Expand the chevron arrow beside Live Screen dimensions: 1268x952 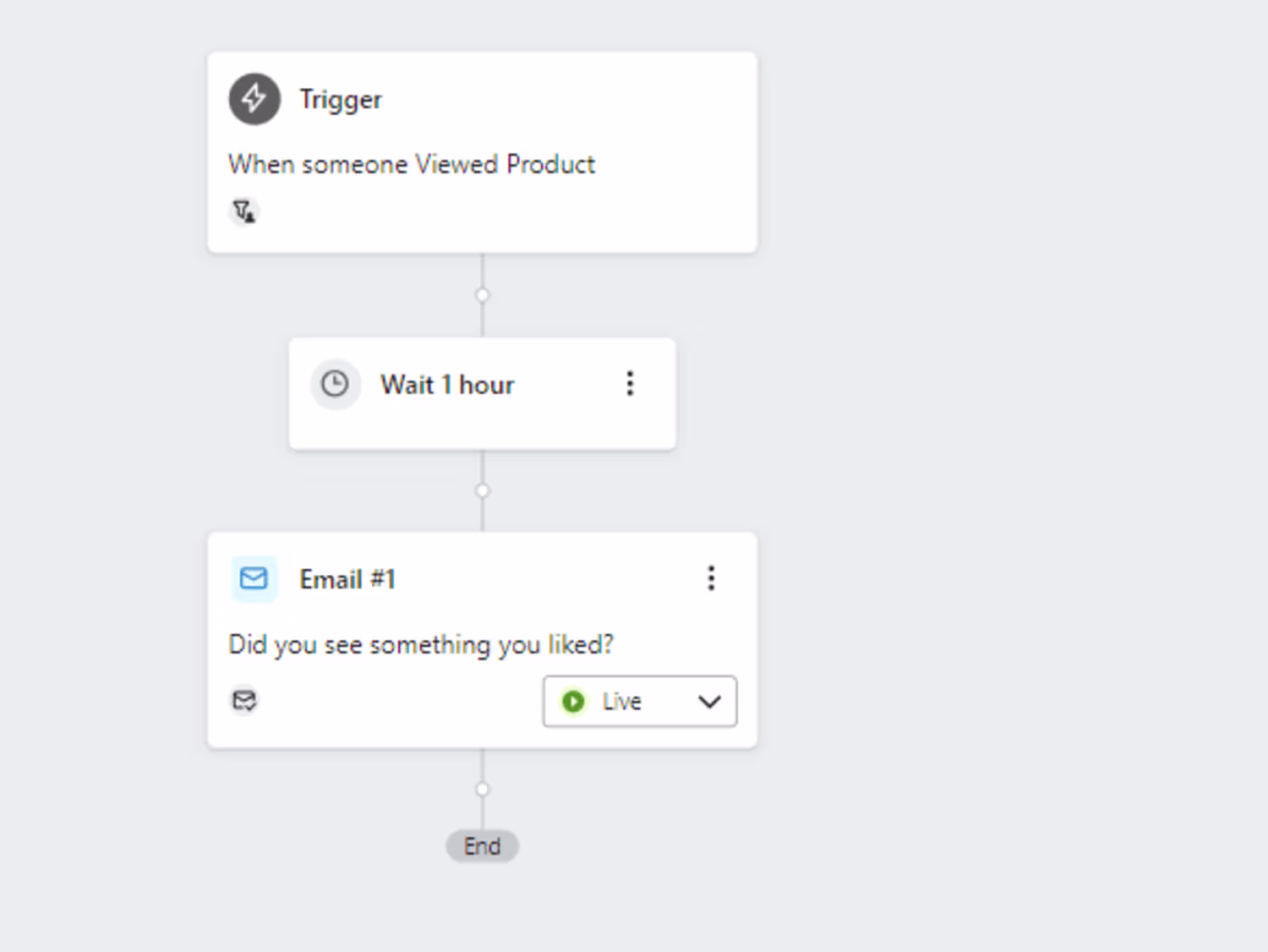[x=709, y=701]
